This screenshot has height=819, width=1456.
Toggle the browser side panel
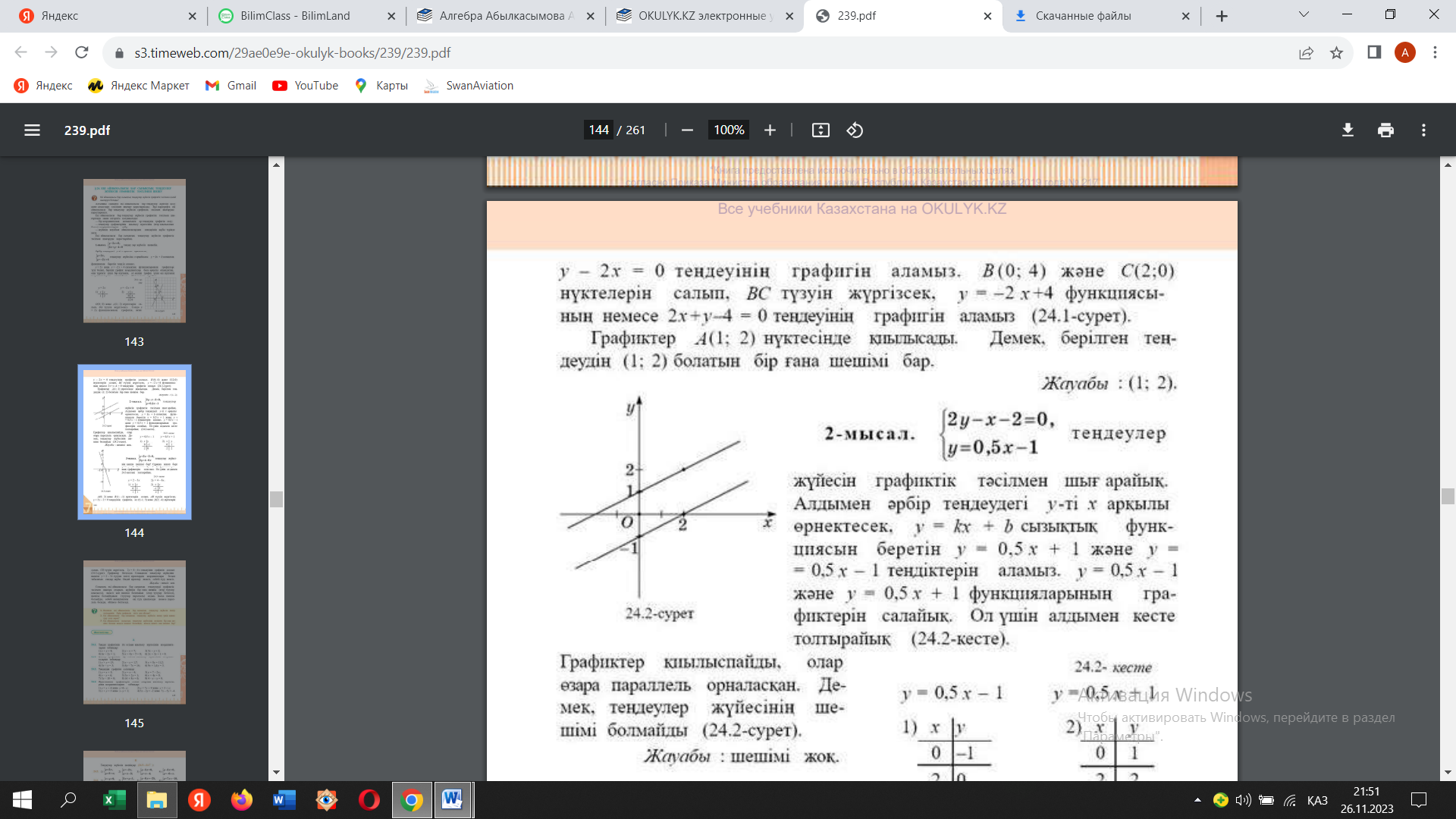(1374, 52)
